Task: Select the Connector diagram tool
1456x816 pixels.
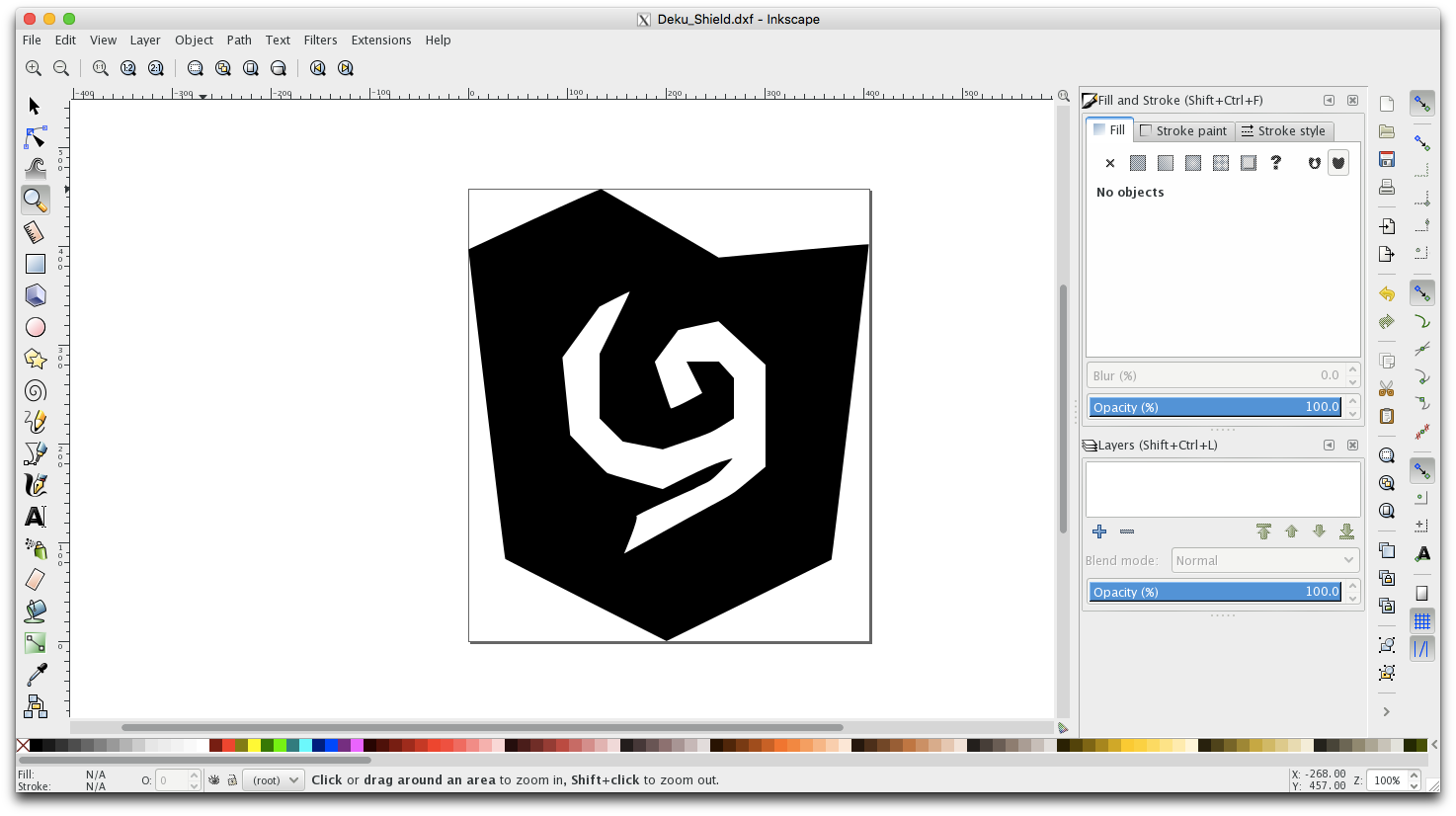Action: pos(35,706)
